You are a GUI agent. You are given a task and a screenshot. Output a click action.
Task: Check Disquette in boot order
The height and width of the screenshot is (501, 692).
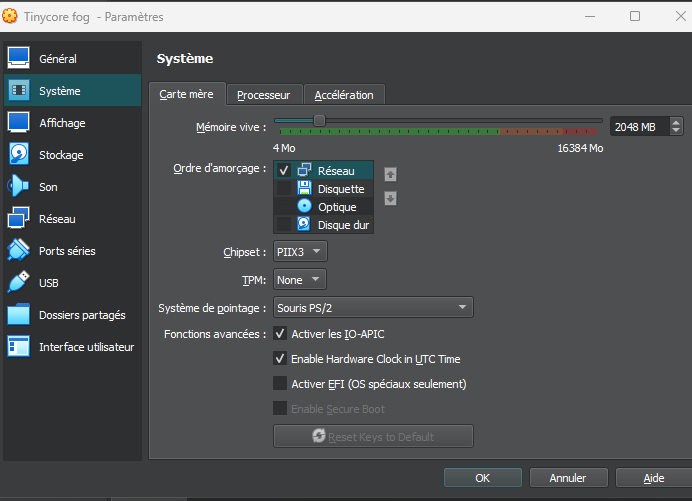click(284, 188)
